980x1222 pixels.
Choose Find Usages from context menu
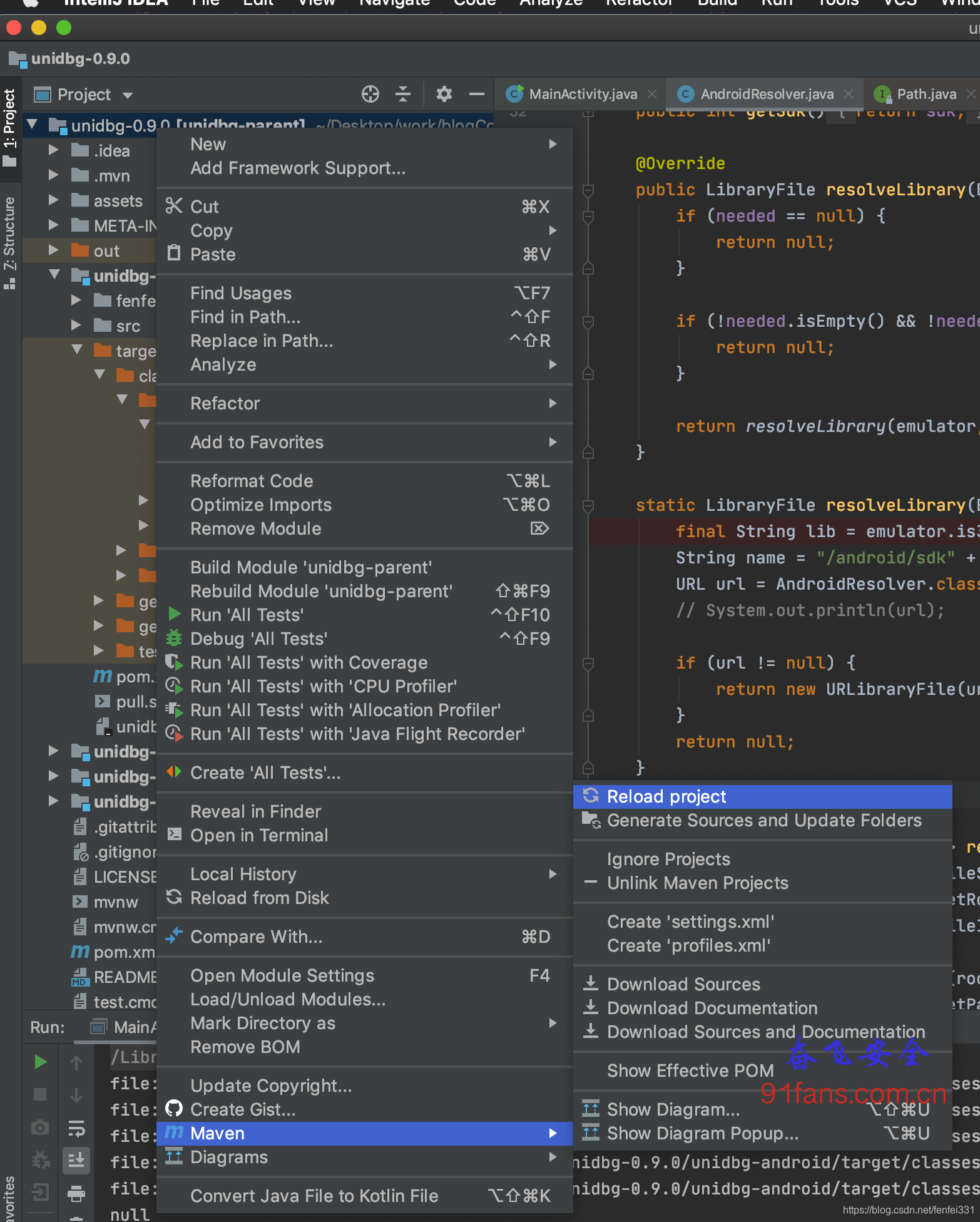pyautogui.click(x=365, y=293)
